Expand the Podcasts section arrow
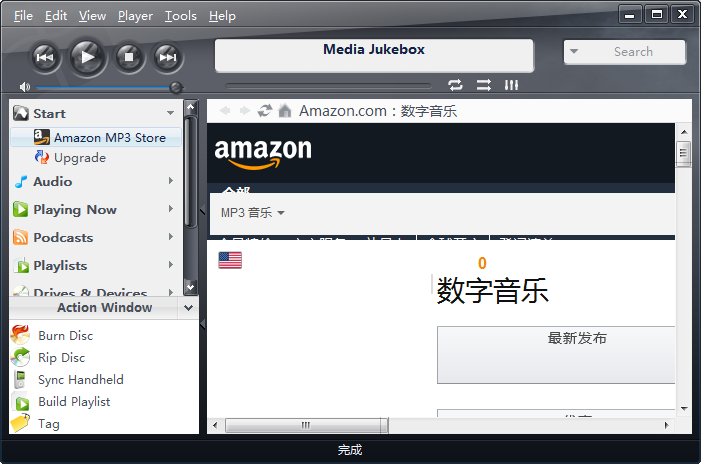 (170, 236)
